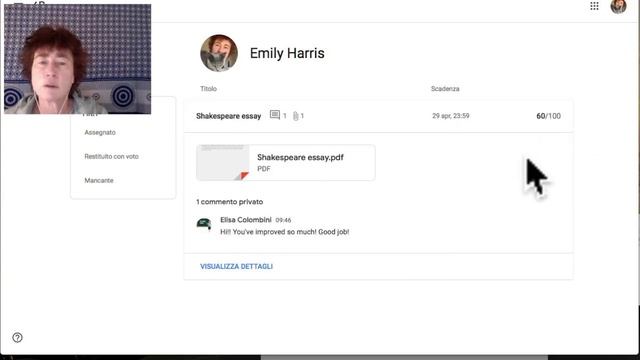This screenshot has width=640, height=360.
Task: Open the Shakespeare essay.pdf attachment
Action: pos(285,162)
